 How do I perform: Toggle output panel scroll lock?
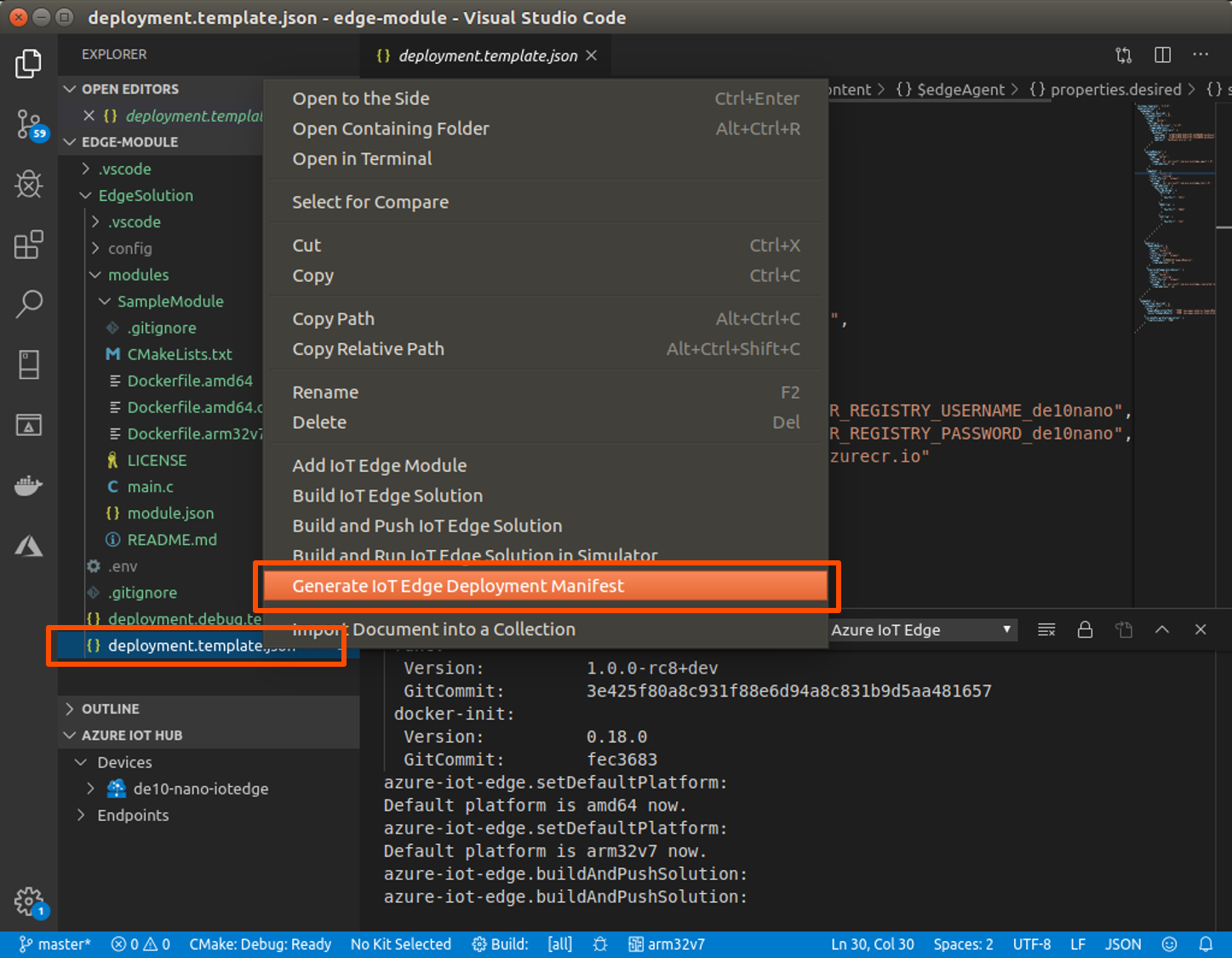(x=1085, y=630)
